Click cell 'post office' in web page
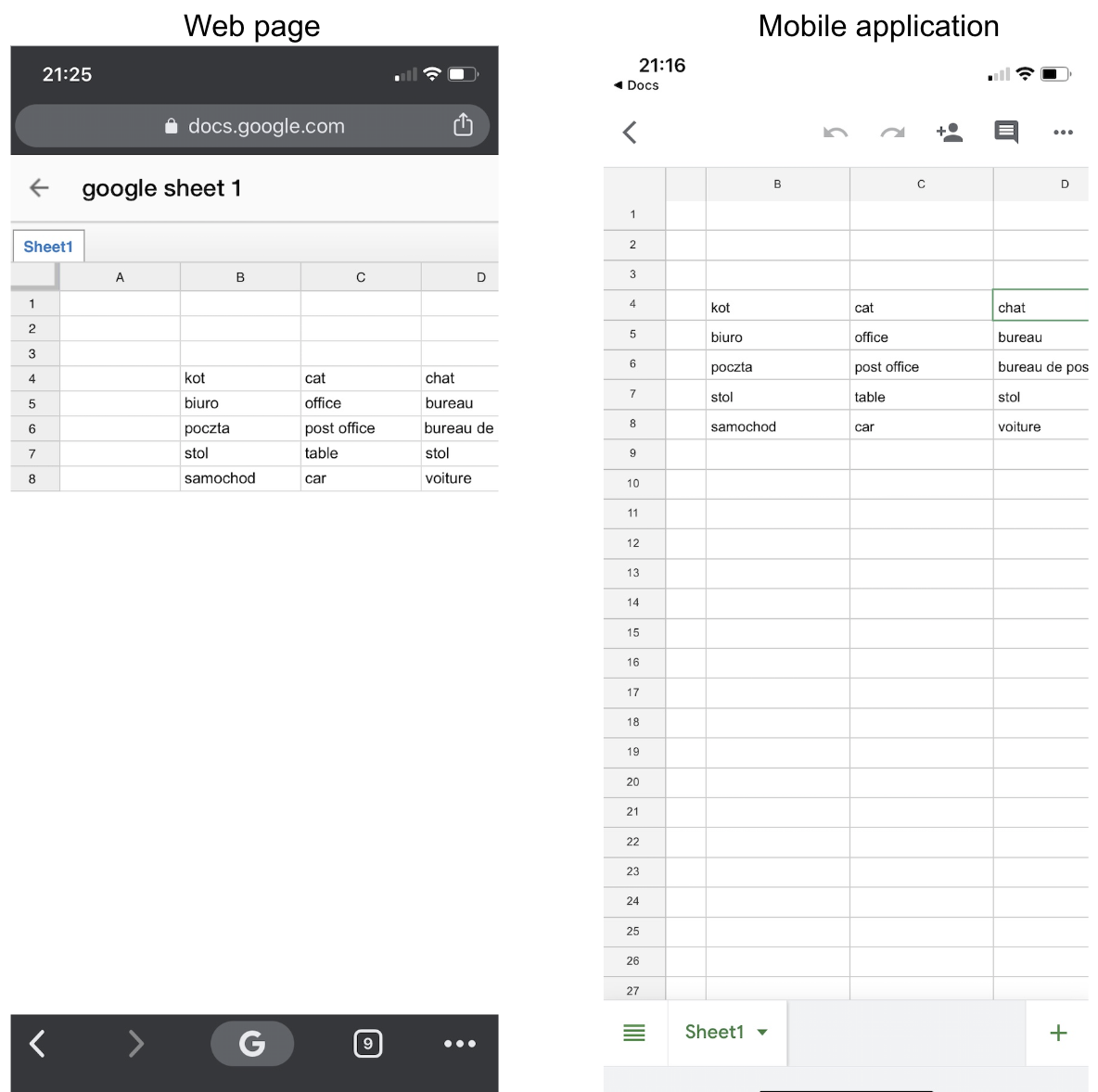The width and height of the screenshot is (1098, 1092). [x=361, y=428]
